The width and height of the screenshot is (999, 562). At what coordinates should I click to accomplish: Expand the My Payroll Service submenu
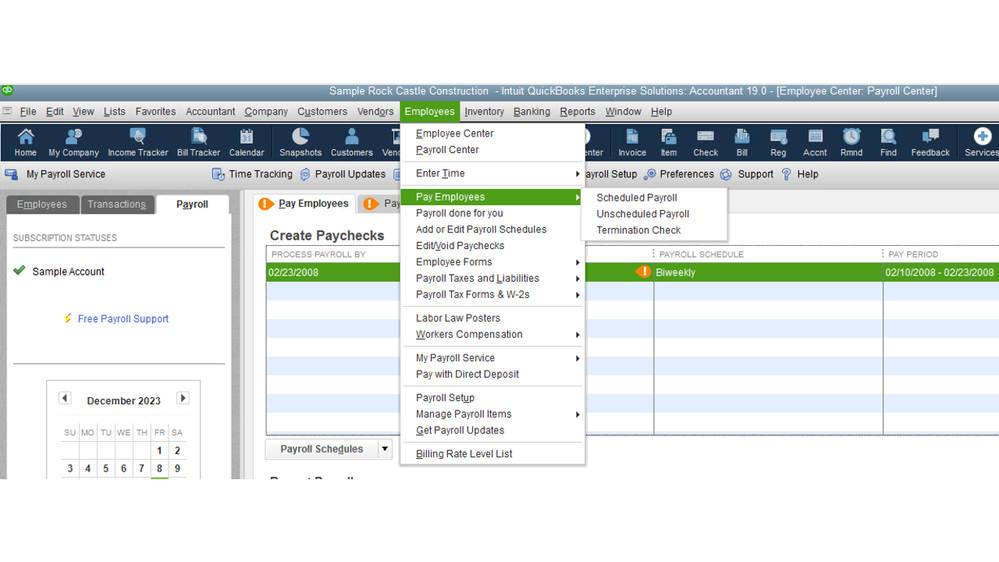pyautogui.click(x=492, y=358)
